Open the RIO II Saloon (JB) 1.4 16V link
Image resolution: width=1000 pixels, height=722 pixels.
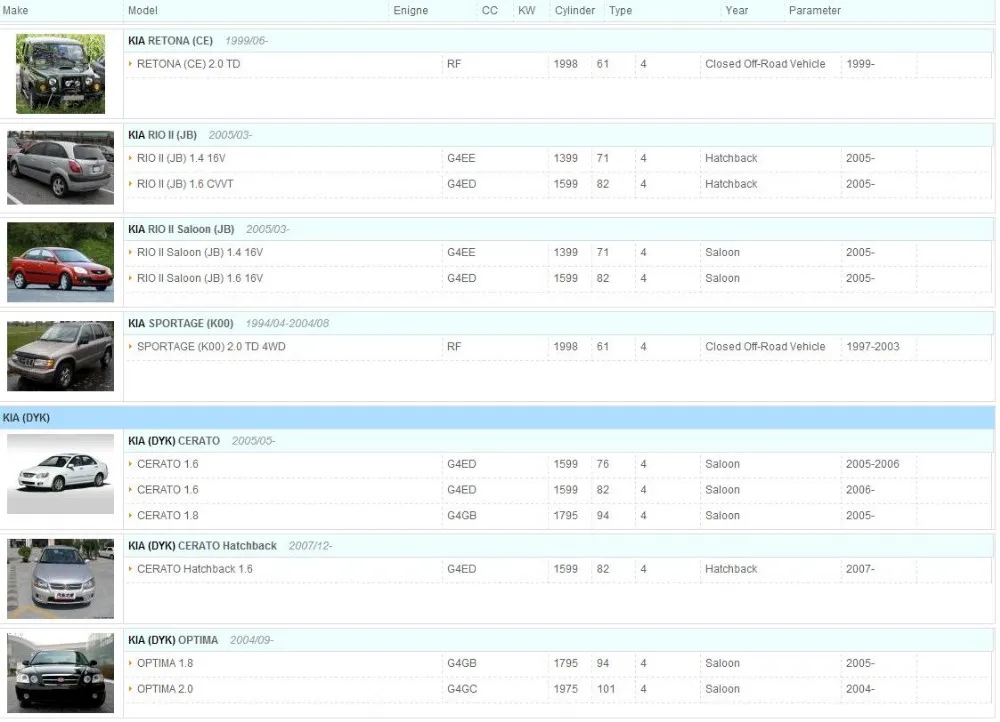click(x=200, y=253)
